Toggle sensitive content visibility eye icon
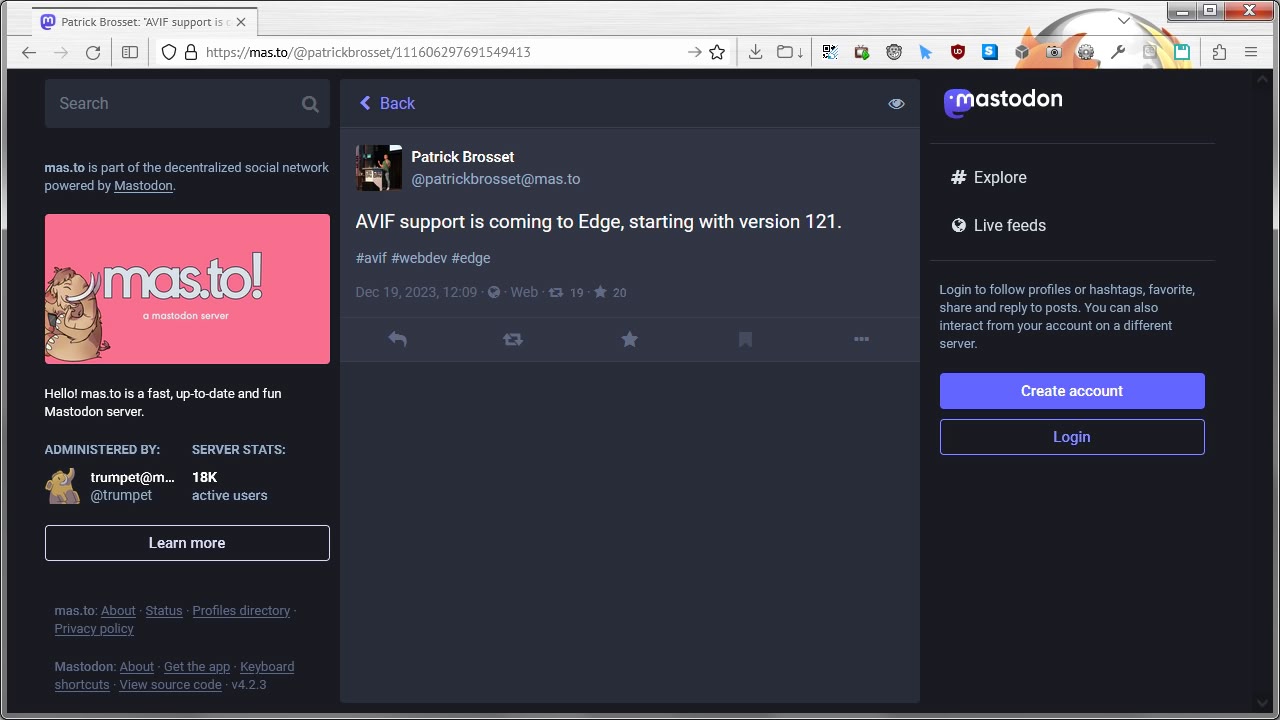The image size is (1280, 720). (896, 103)
